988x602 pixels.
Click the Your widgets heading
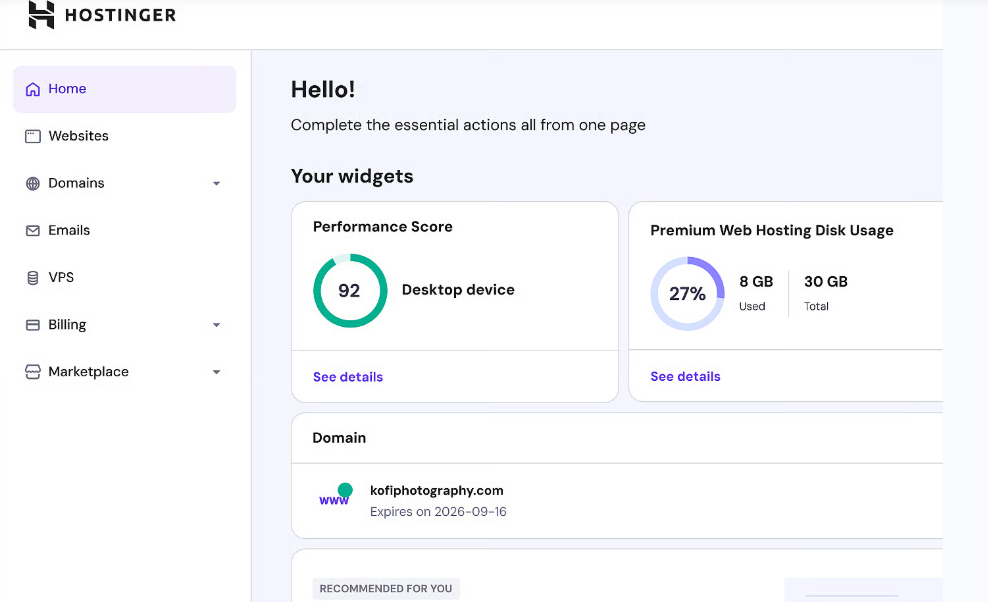point(352,177)
